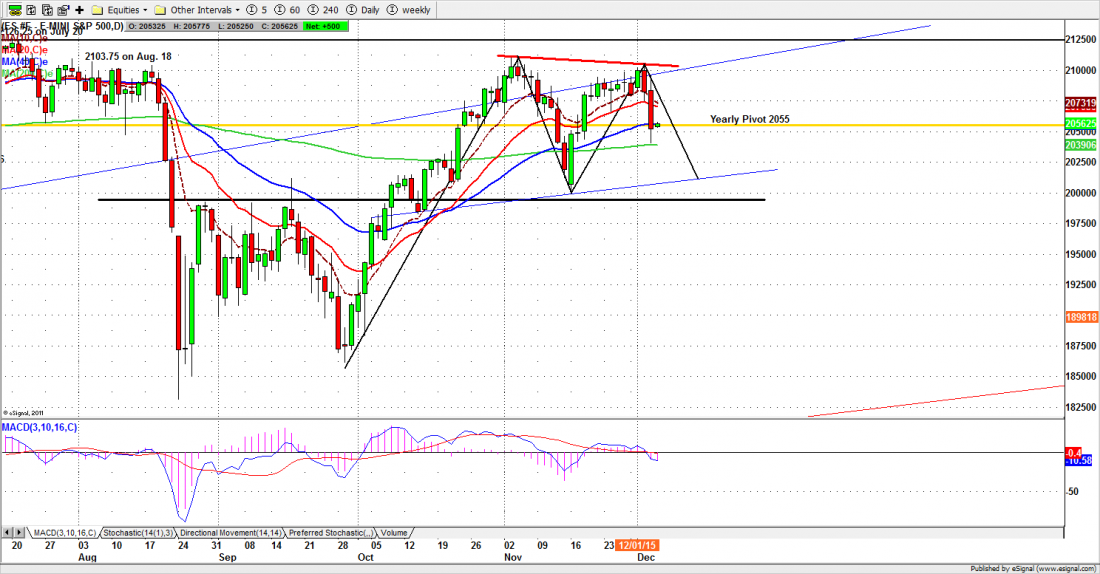The image size is (1100, 574).
Task: Expand the Other Intervals dropdown
Action: point(194,9)
